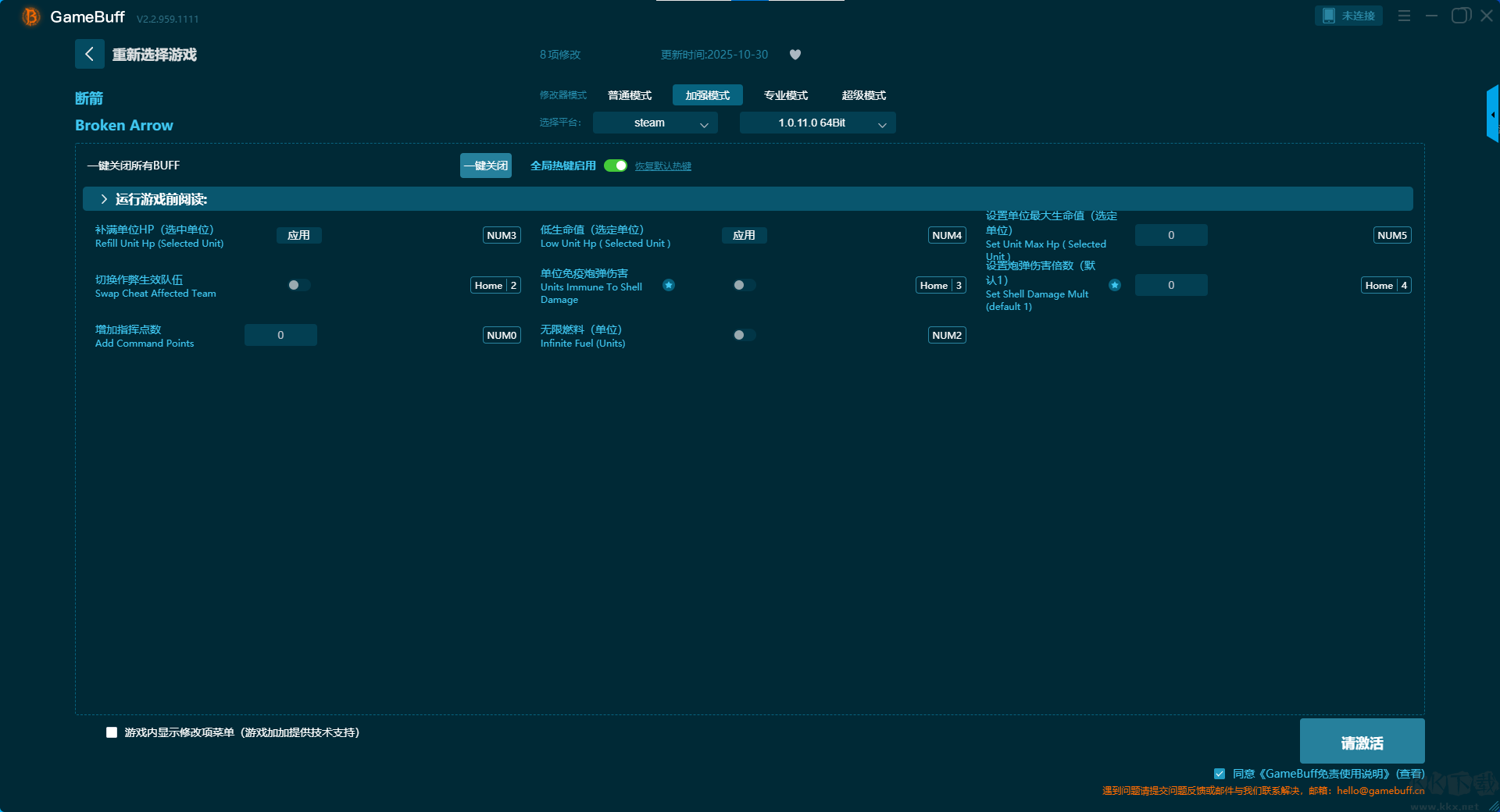The height and width of the screenshot is (812, 1500).
Task: Switch to 专业模式 mode tab
Action: 785,95
